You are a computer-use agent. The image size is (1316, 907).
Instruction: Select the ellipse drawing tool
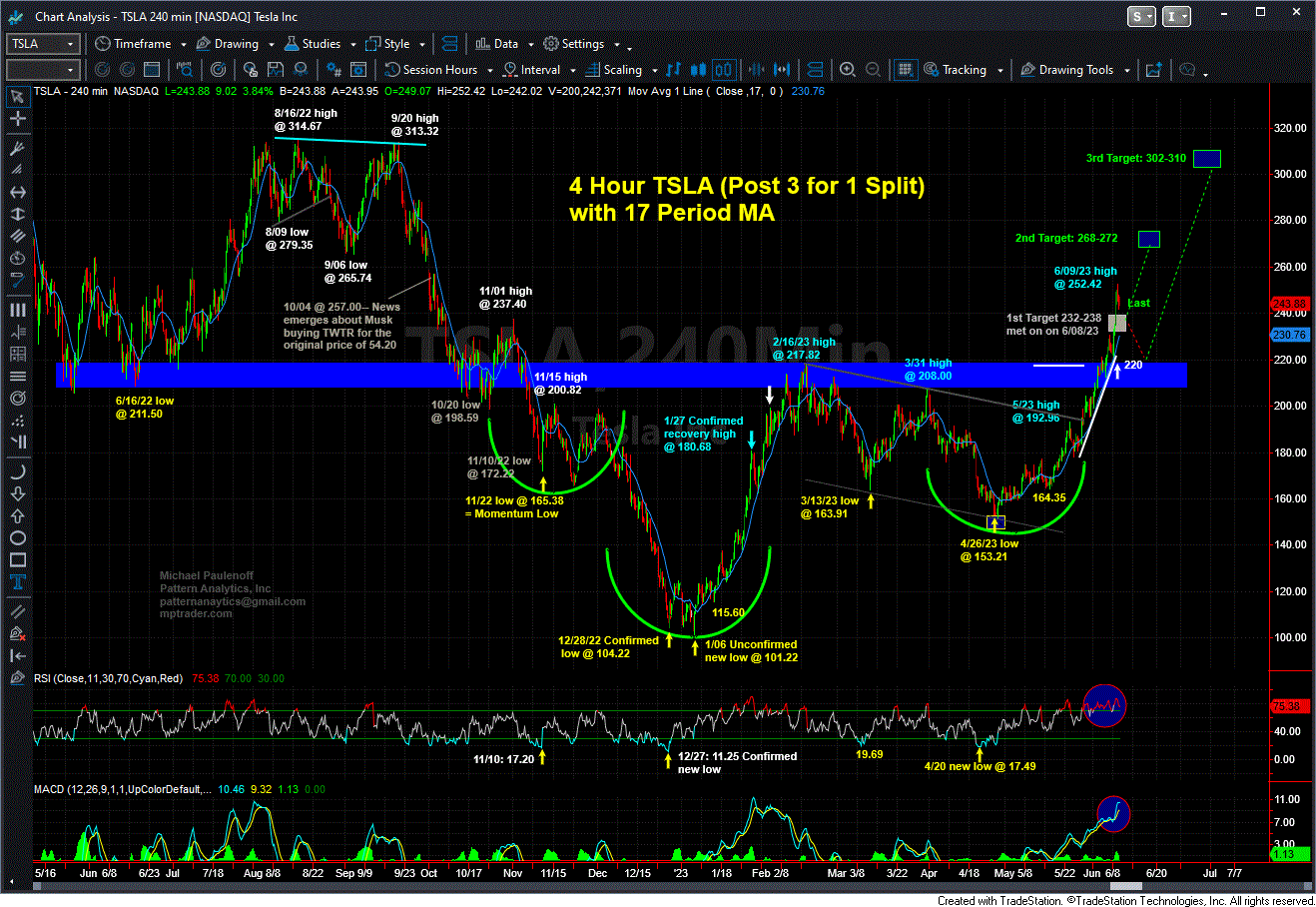[17, 538]
